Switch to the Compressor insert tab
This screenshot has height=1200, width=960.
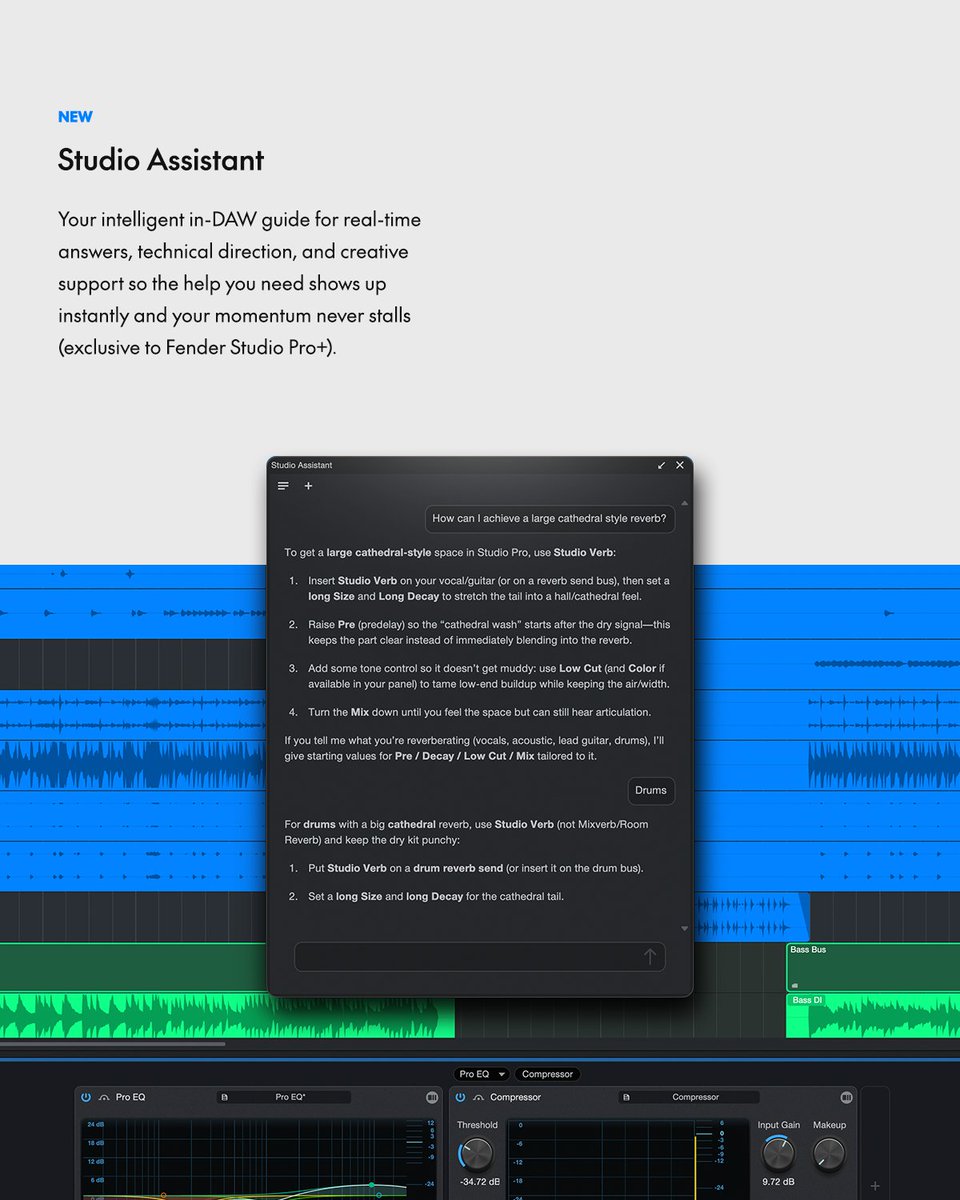[547, 1074]
